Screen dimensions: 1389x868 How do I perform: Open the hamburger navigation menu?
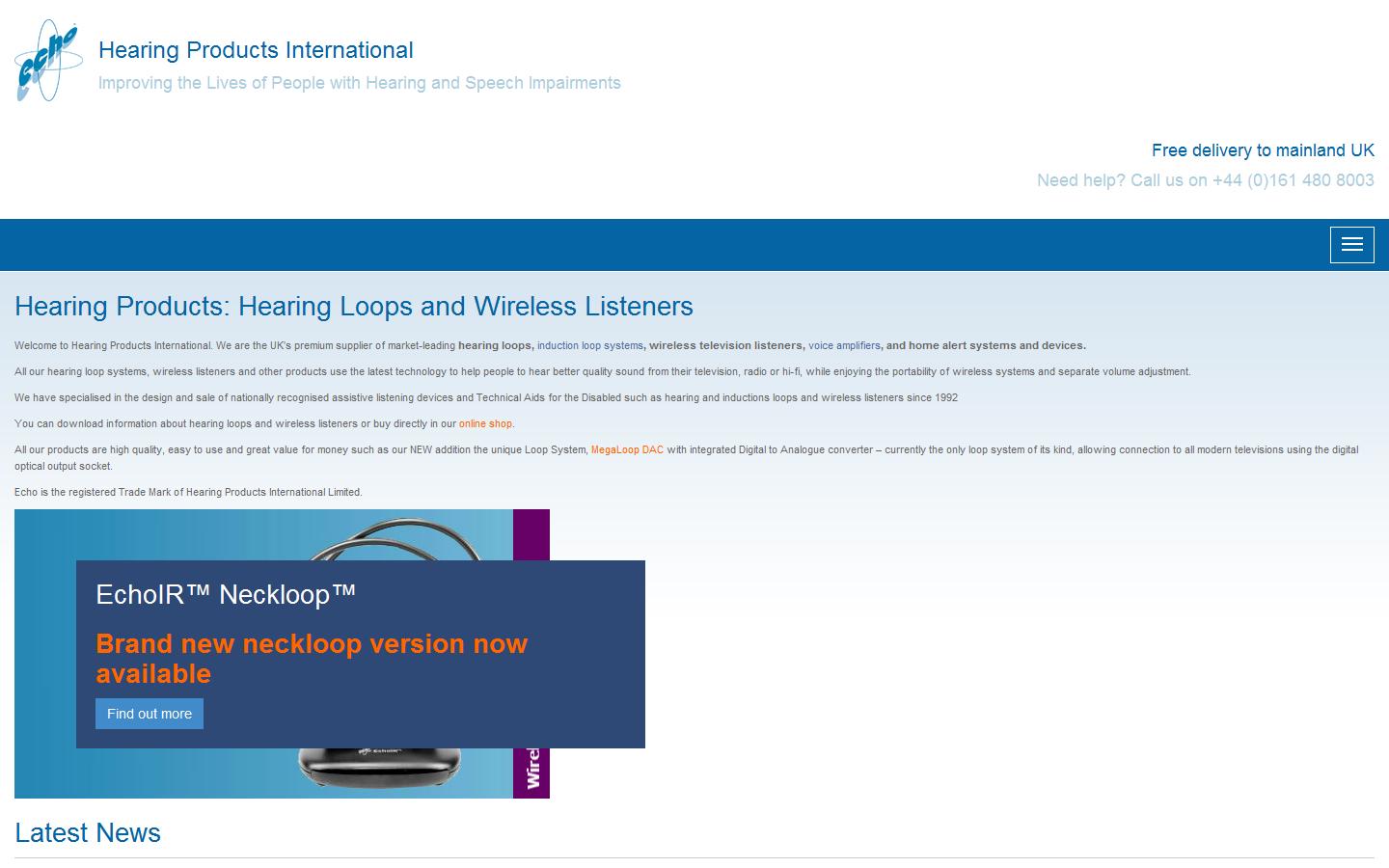pyautogui.click(x=1351, y=245)
